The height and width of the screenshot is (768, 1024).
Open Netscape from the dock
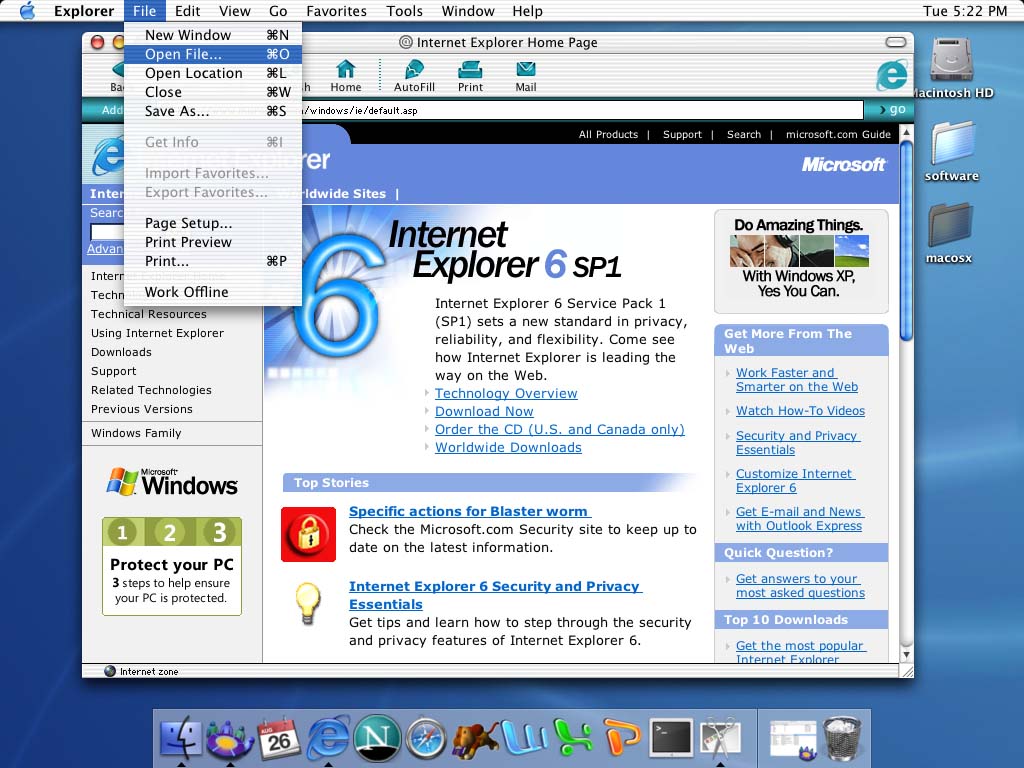tap(377, 739)
